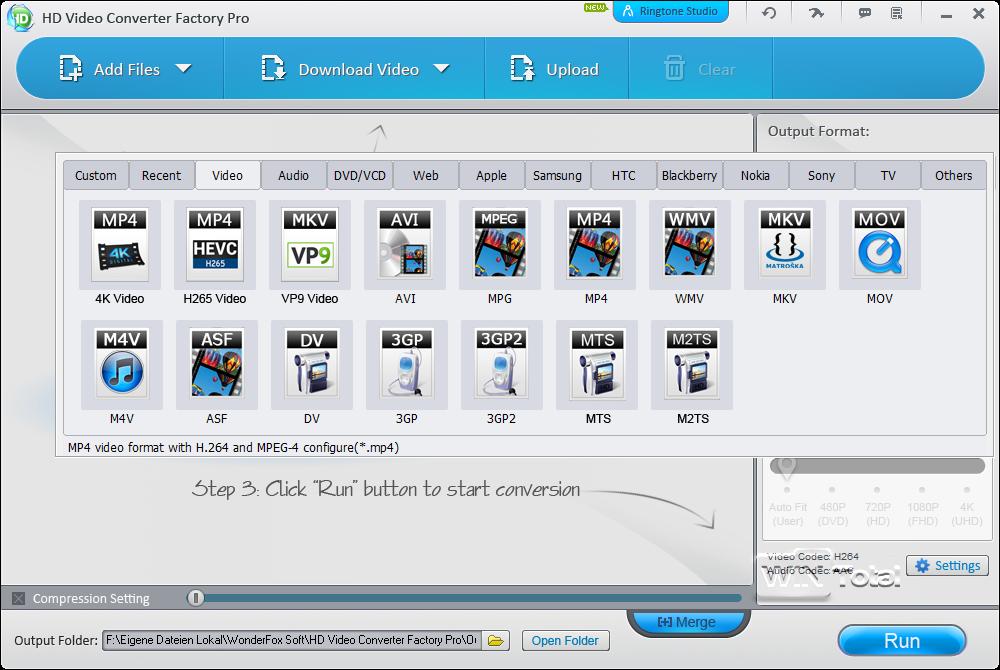The width and height of the screenshot is (1000, 670).
Task: Select the MOV QuickTime format icon
Action: pos(880,243)
